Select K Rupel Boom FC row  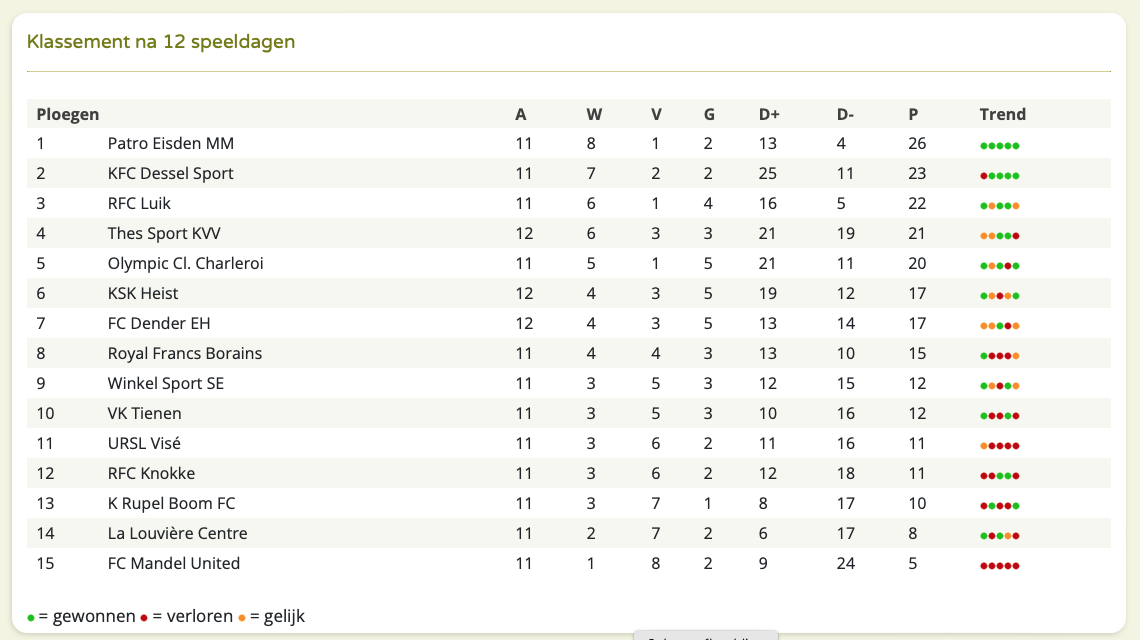(569, 503)
